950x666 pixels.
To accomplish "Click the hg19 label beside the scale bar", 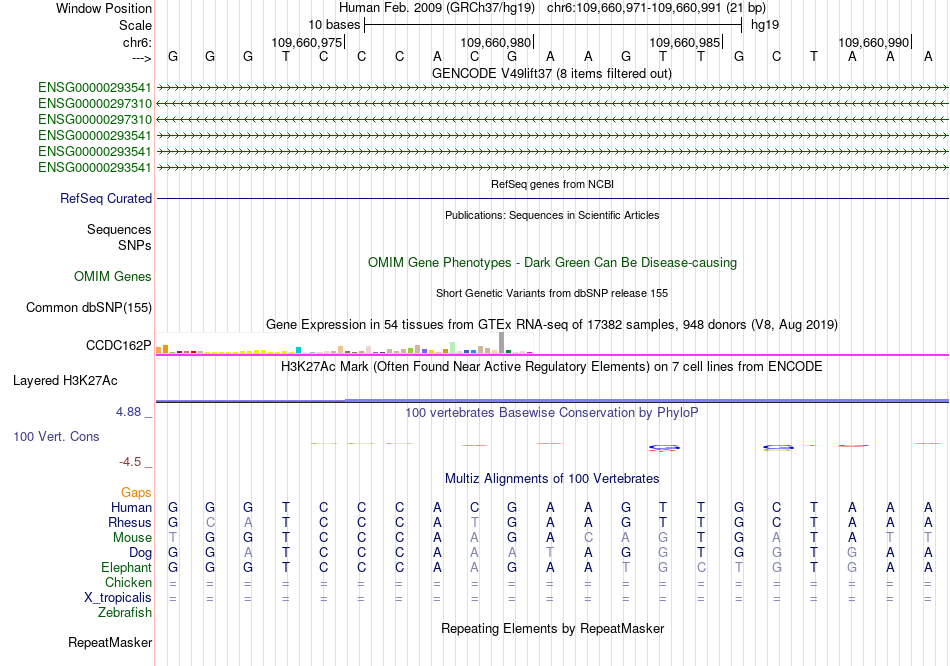I will (765, 25).
